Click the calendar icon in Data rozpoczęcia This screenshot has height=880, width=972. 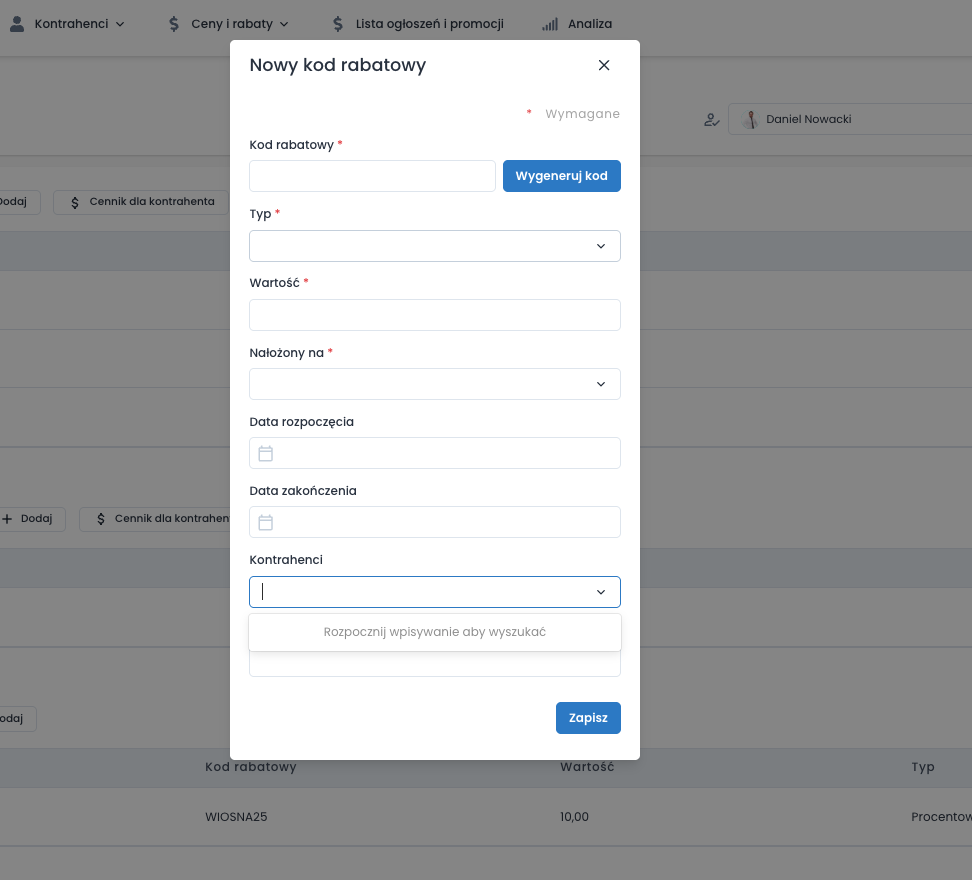click(x=266, y=453)
